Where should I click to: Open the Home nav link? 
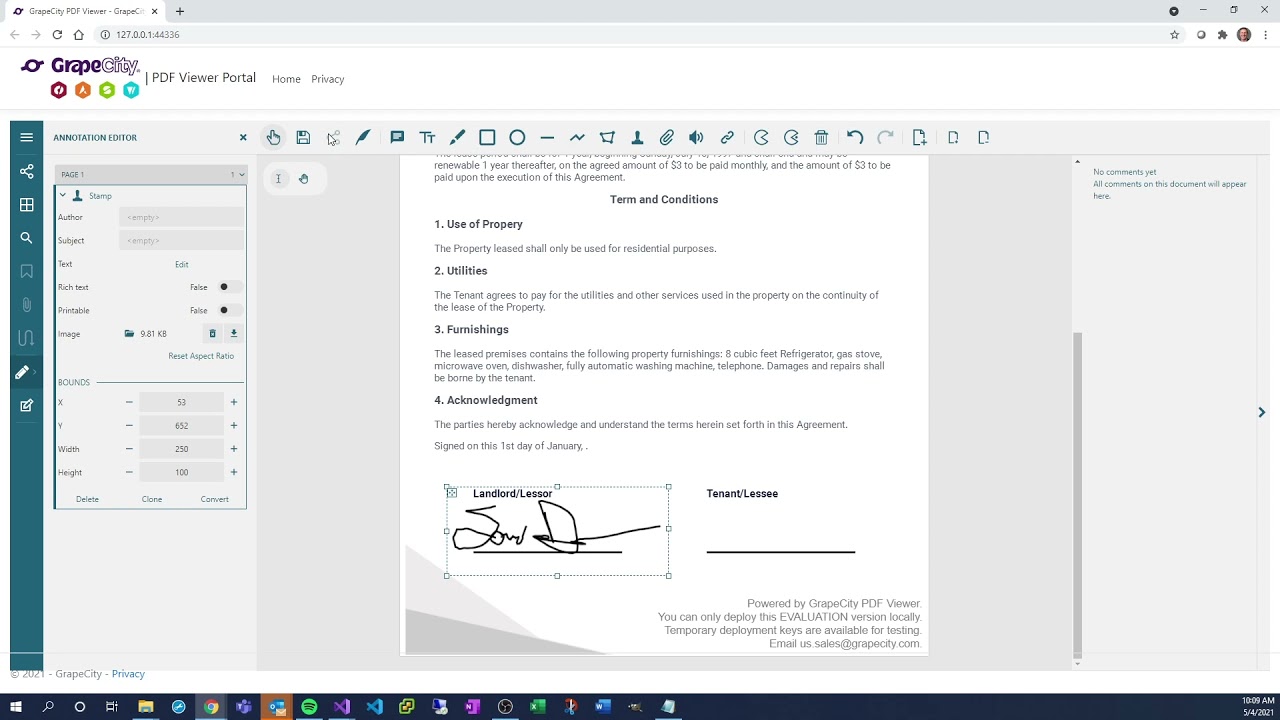pos(286,79)
